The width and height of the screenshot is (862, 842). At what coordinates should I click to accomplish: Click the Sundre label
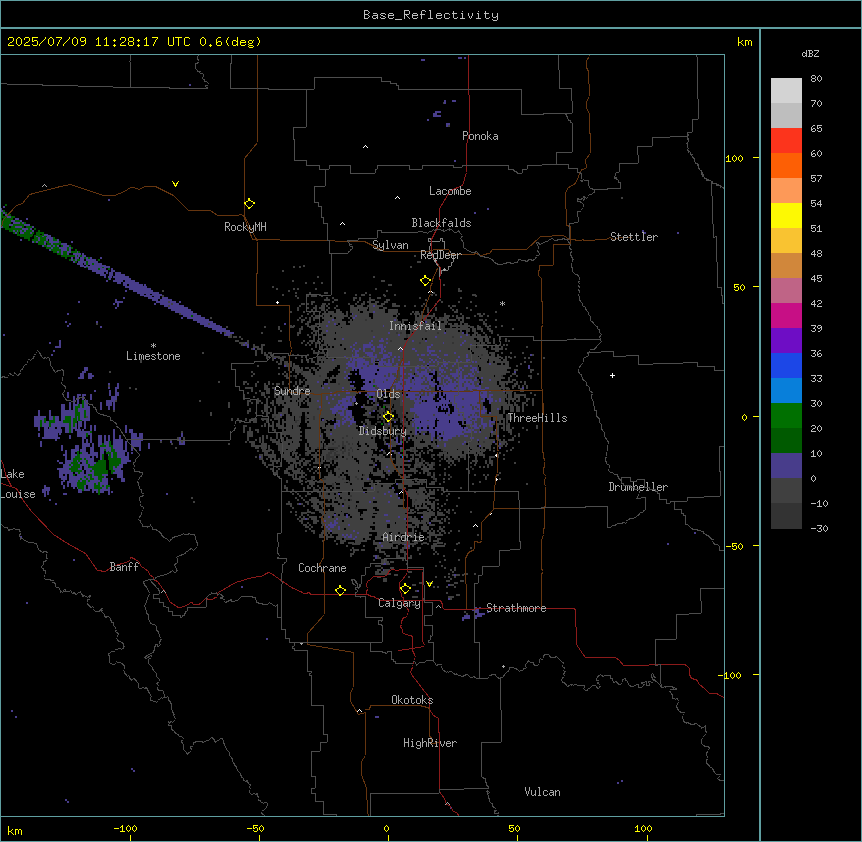tap(292, 391)
